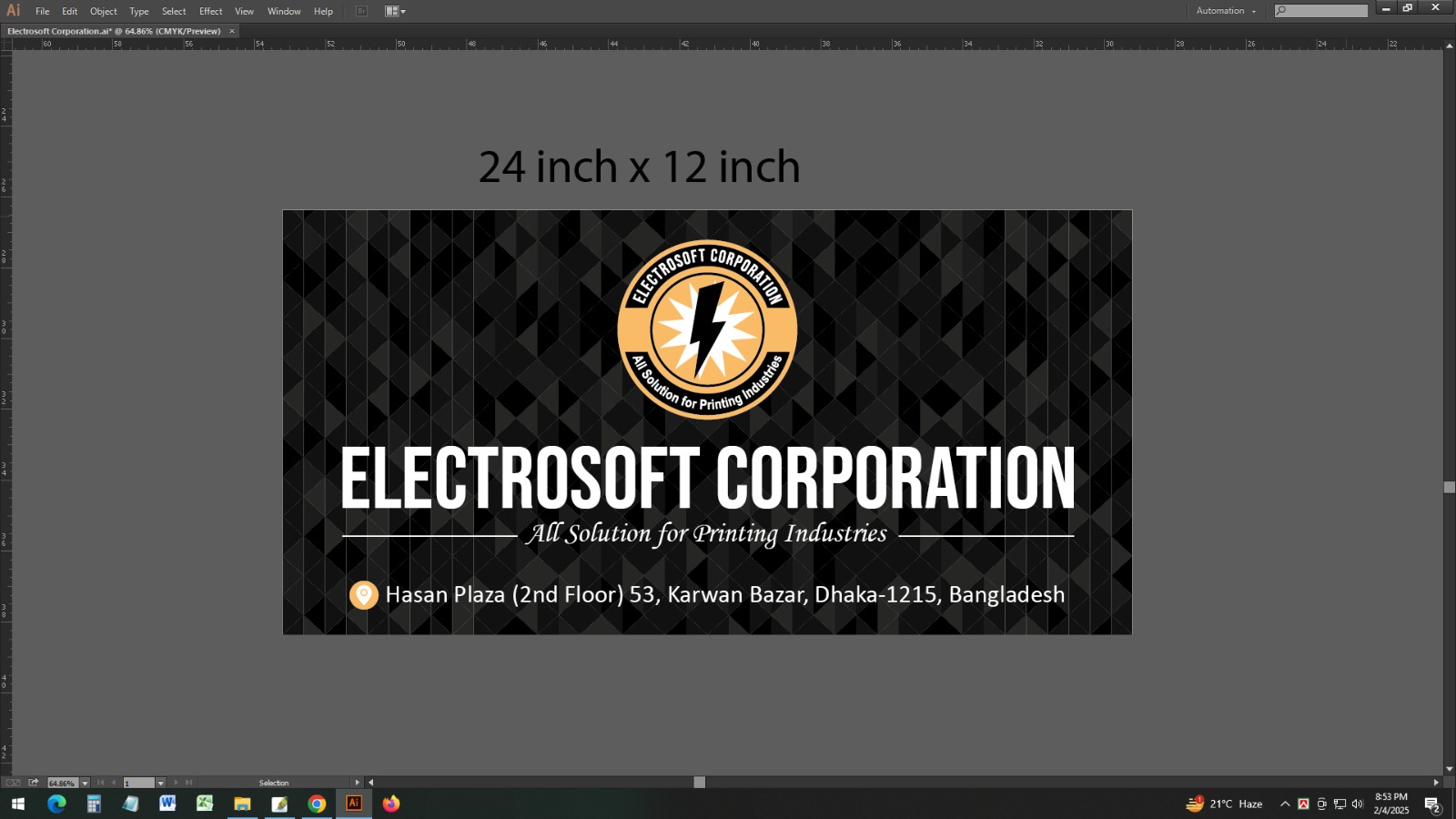Image resolution: width=1456 pixels, height=819 pixels.
Task: Select the ELECTROSOFT CORPORATION headline text
Action: [x=708, y=477]
